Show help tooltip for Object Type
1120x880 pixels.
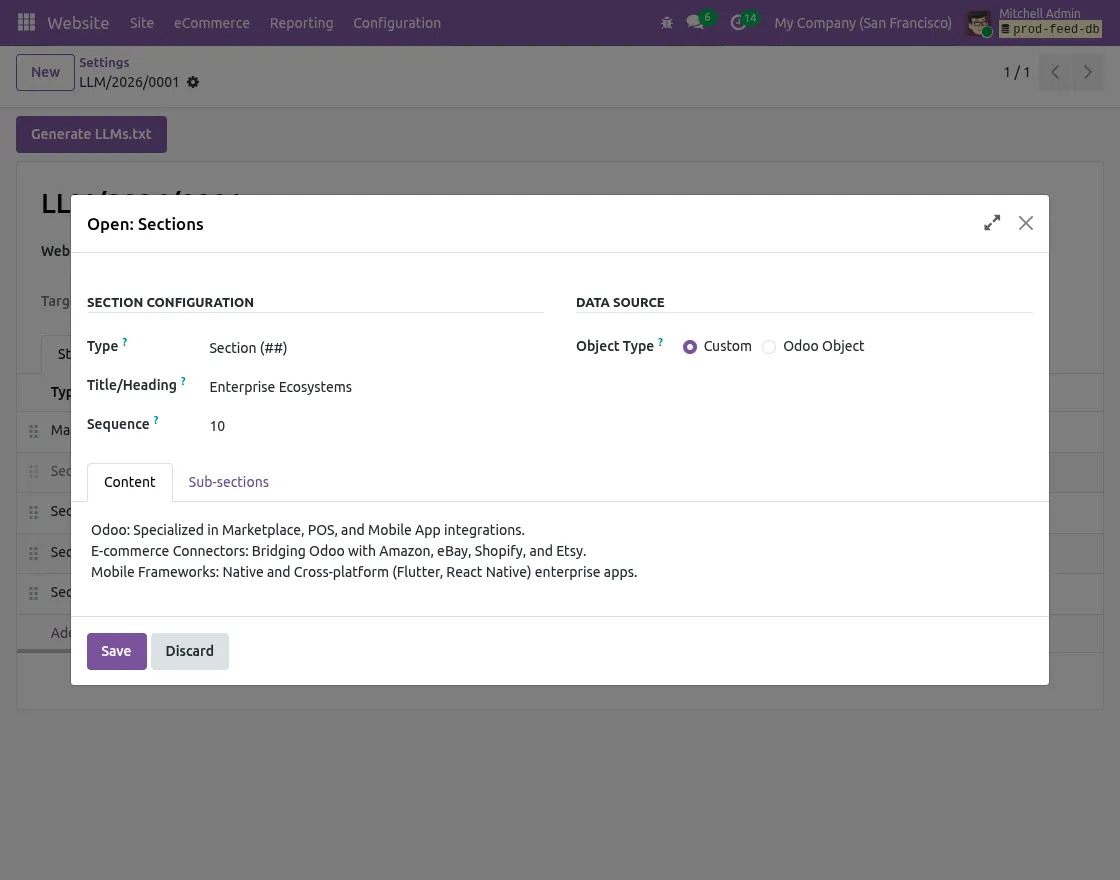point(660,342)
